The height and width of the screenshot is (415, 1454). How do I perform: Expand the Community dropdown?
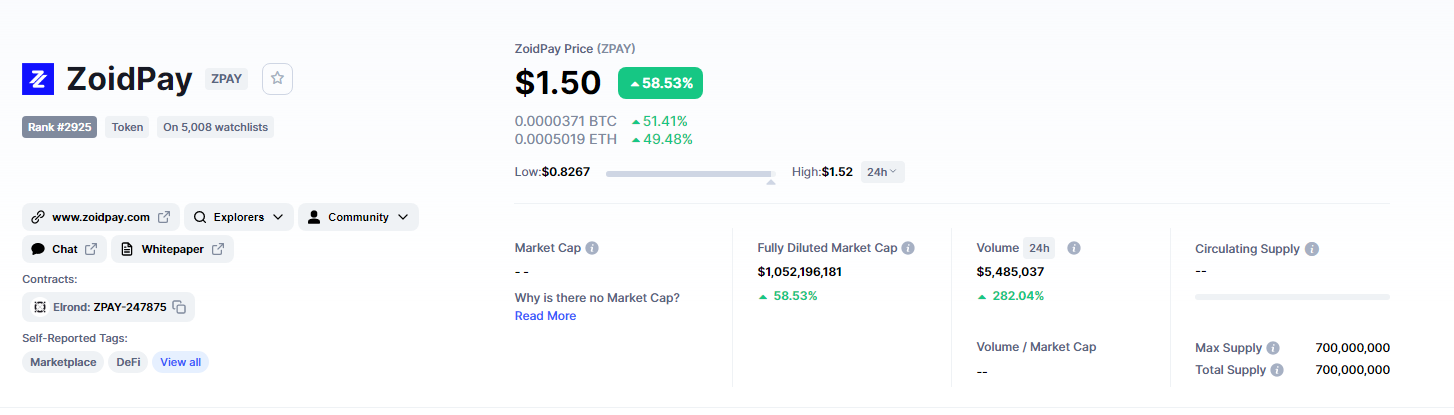coord(358,217)
